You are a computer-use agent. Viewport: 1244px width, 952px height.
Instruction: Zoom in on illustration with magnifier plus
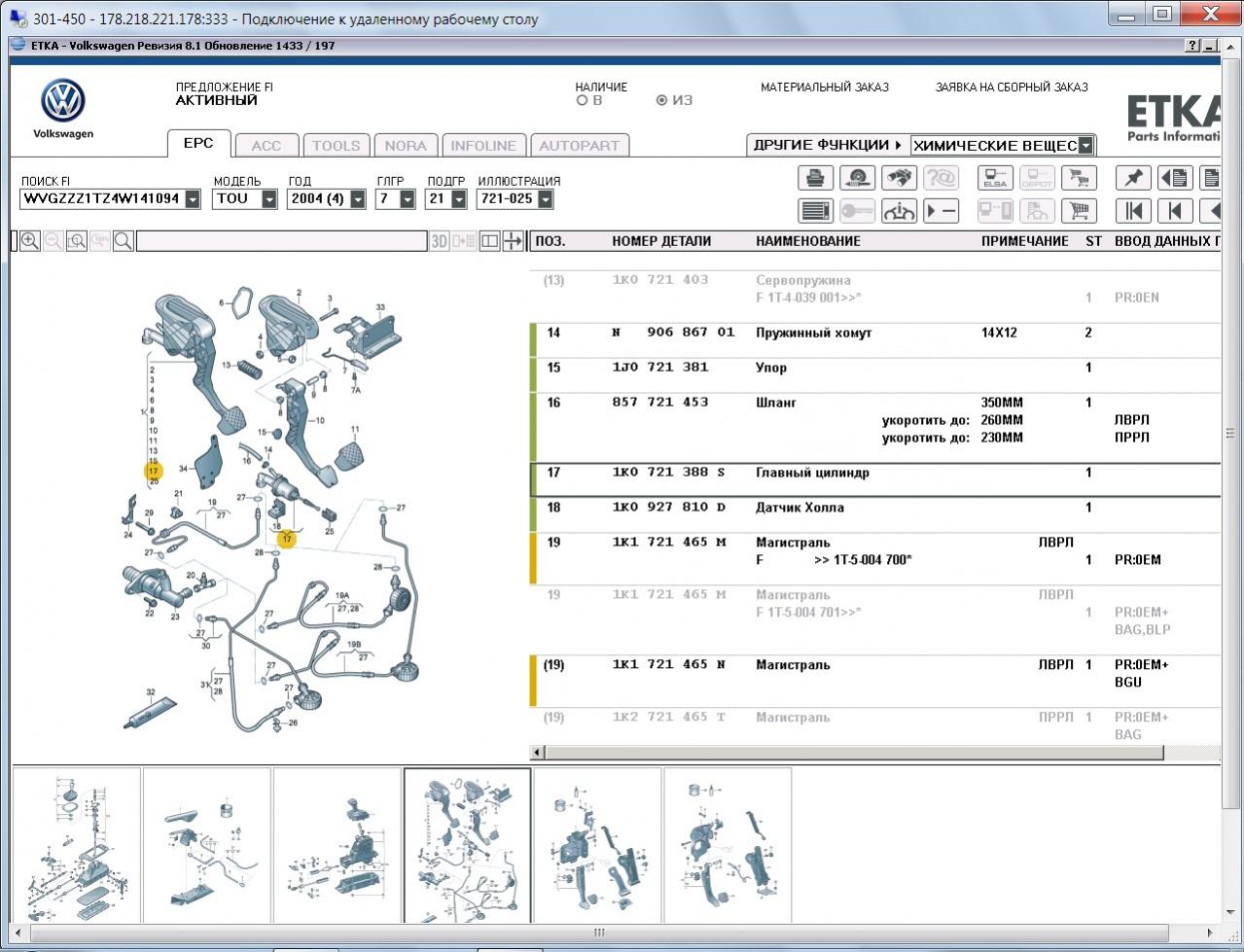[x=30, y=241]
